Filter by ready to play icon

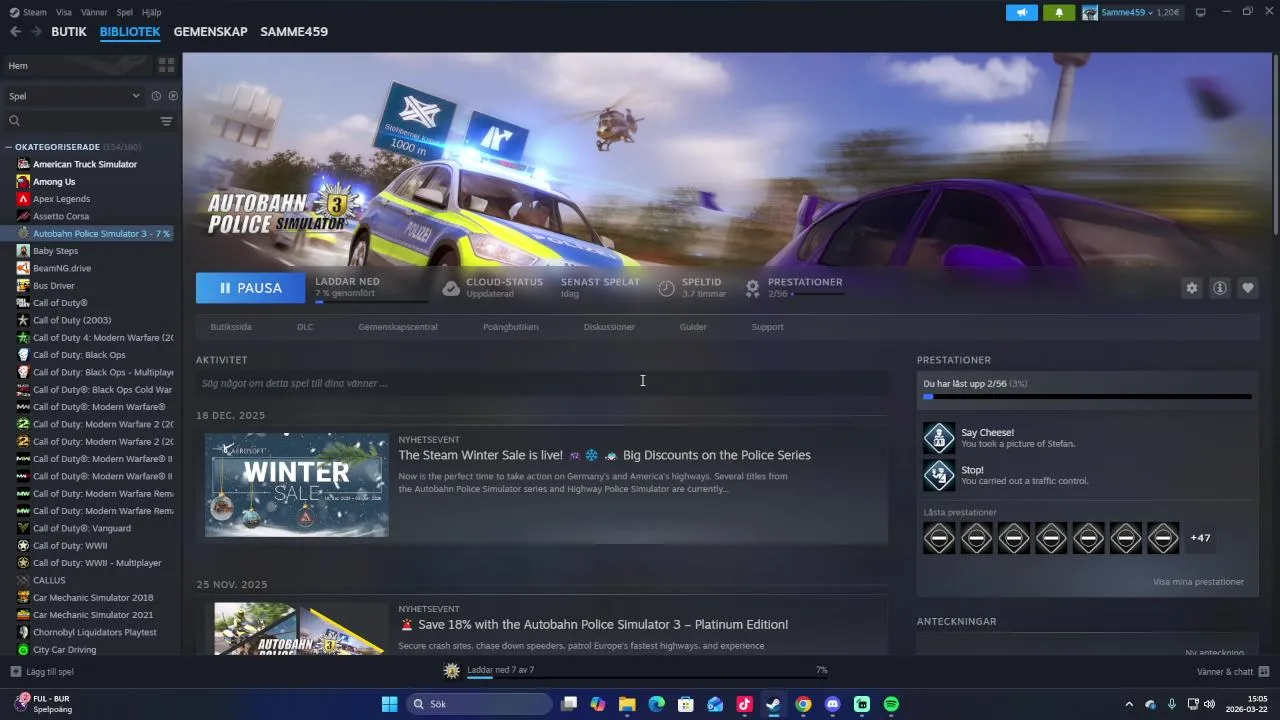[x=173, y=96]
